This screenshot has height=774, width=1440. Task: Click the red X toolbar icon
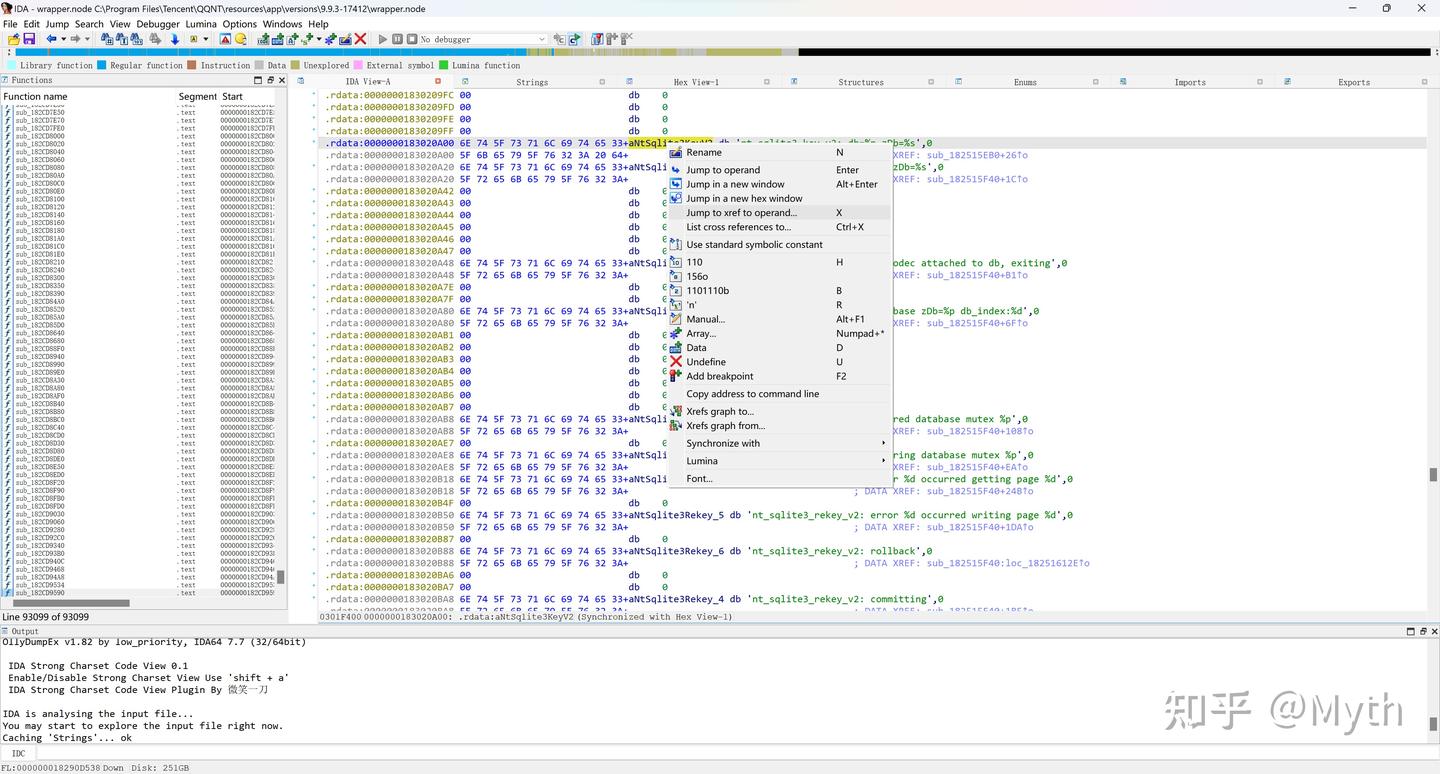point(360,39)
